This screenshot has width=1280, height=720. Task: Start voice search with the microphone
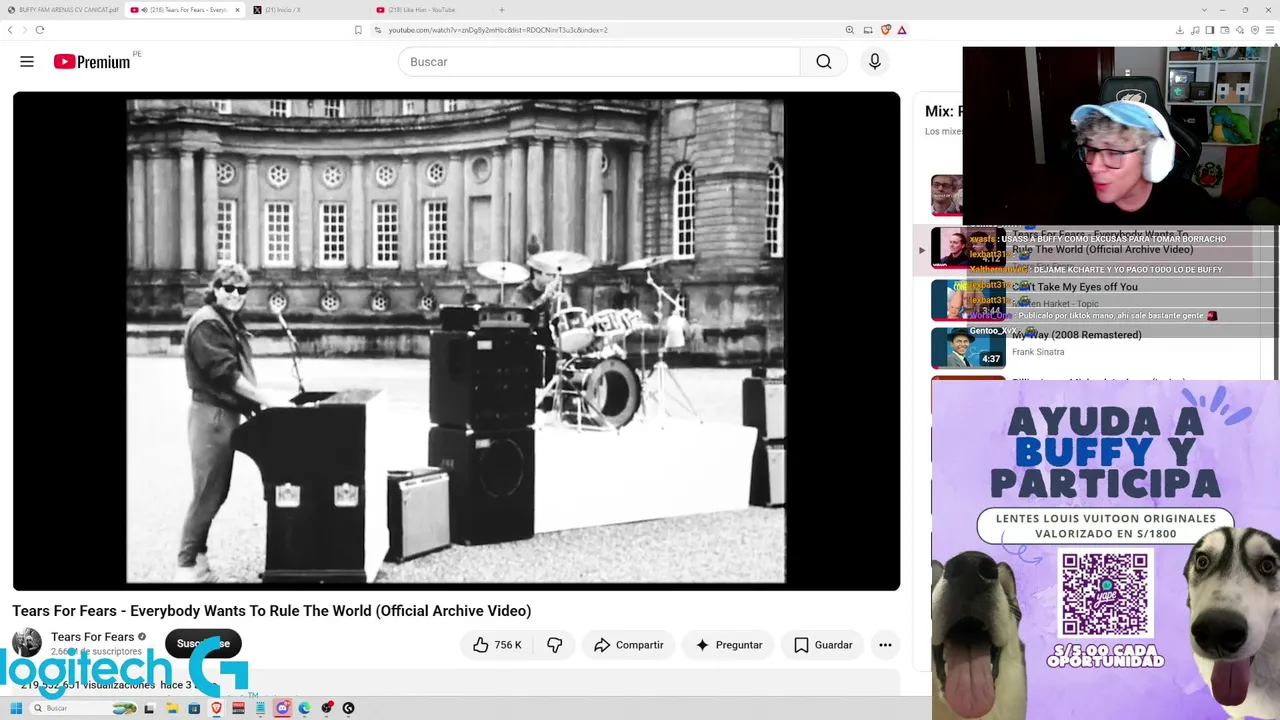875,62
